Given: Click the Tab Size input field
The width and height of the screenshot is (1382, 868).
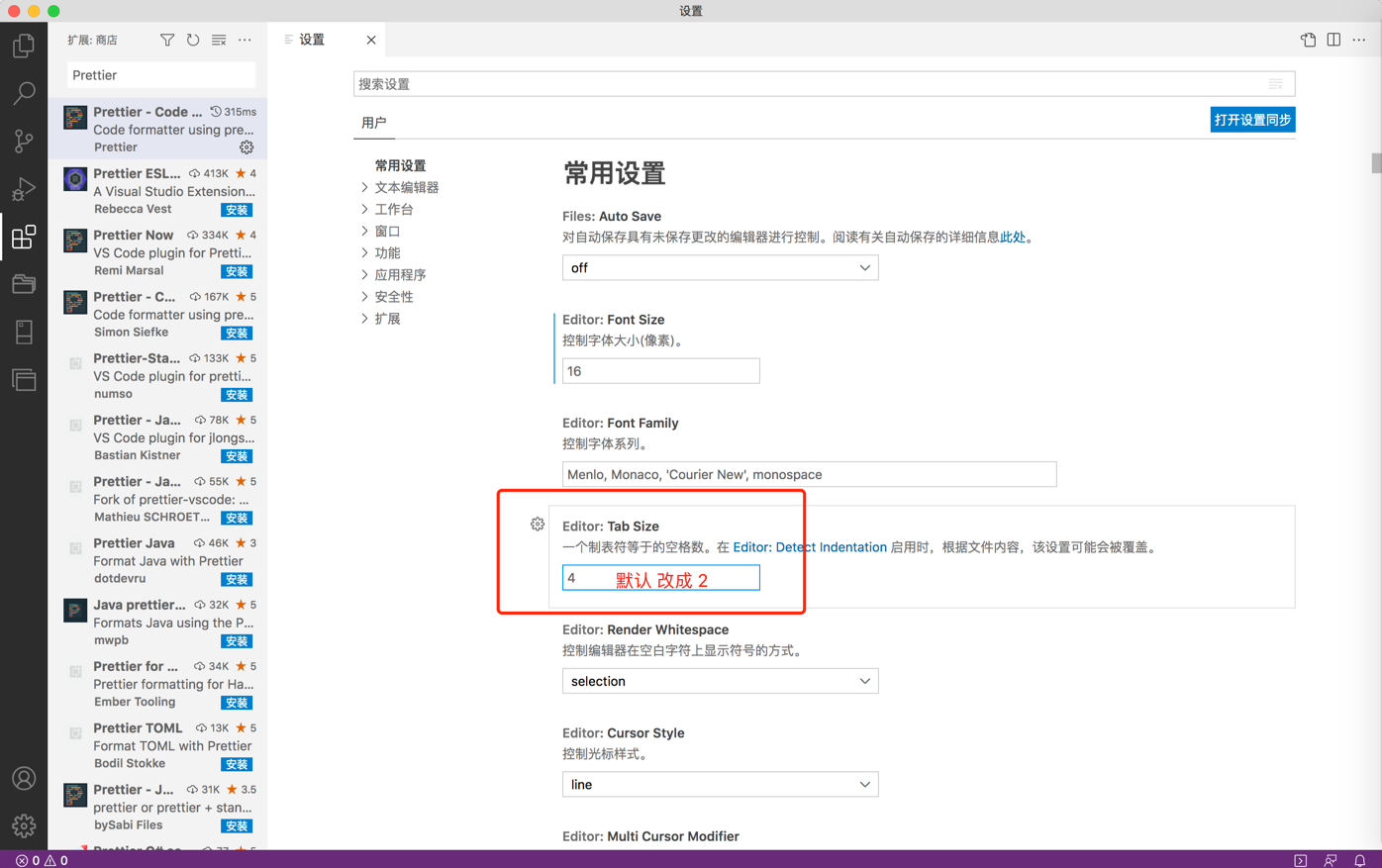Looking at the screenshot, I should 660,578.
